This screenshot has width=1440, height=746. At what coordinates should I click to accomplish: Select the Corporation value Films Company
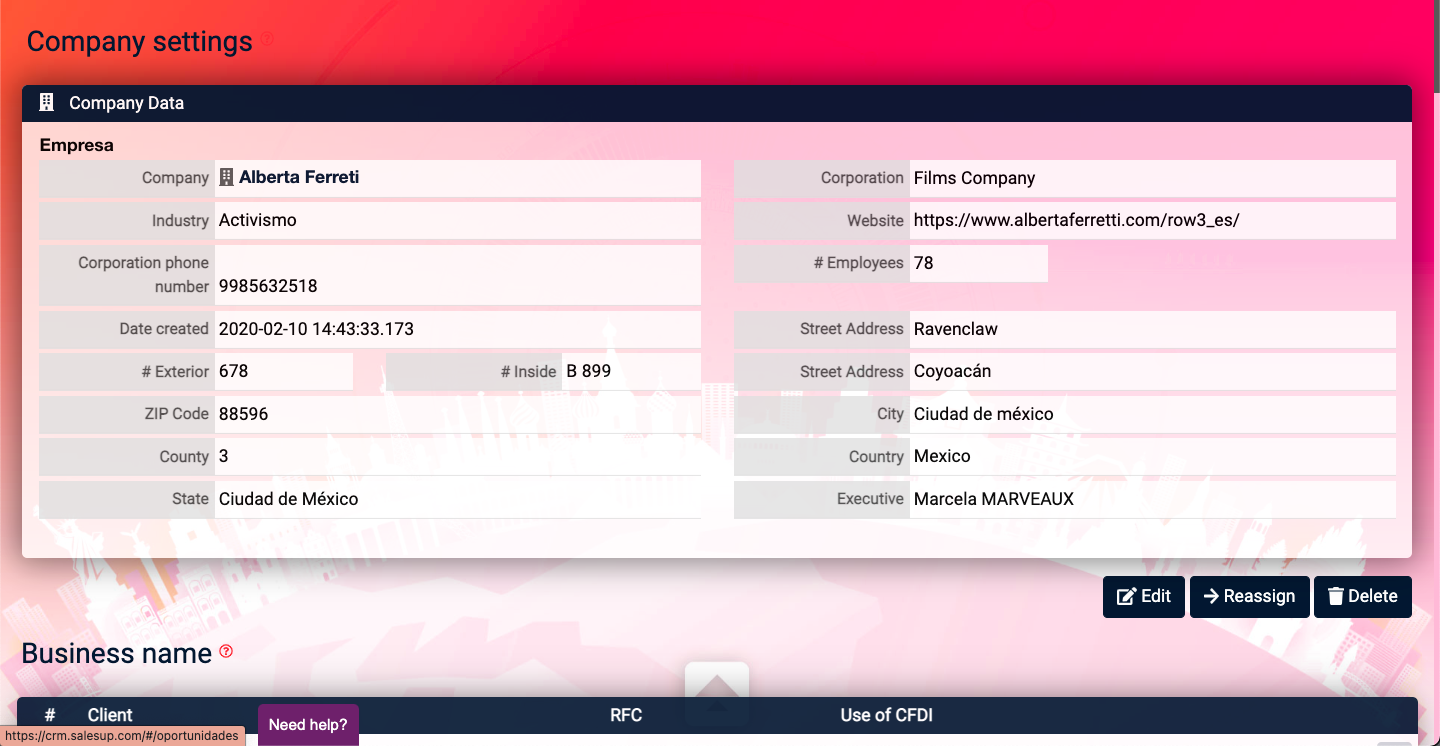point(975,178)
